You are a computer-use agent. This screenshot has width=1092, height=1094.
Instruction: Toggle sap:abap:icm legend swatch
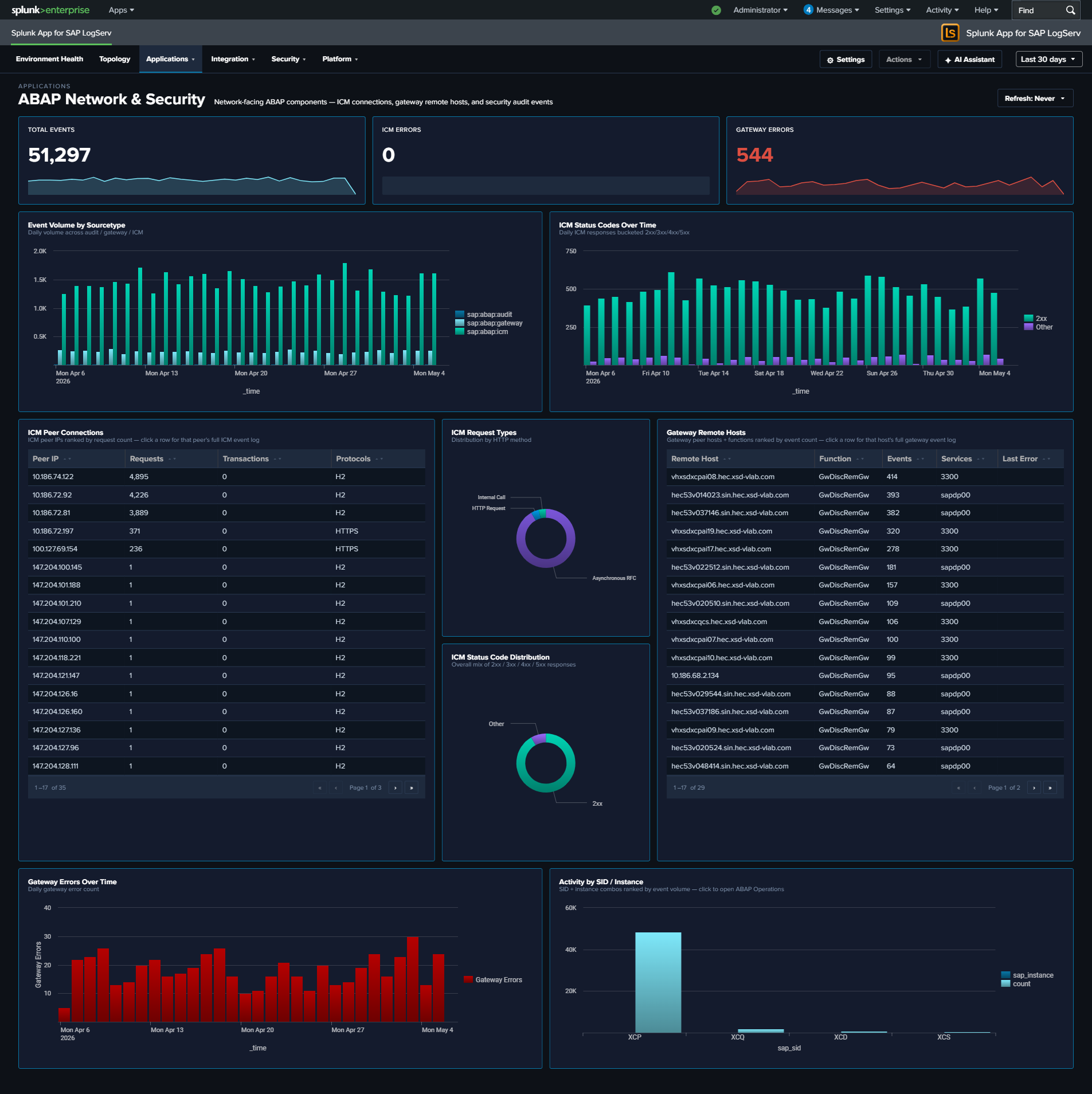[x=459, y=331]
